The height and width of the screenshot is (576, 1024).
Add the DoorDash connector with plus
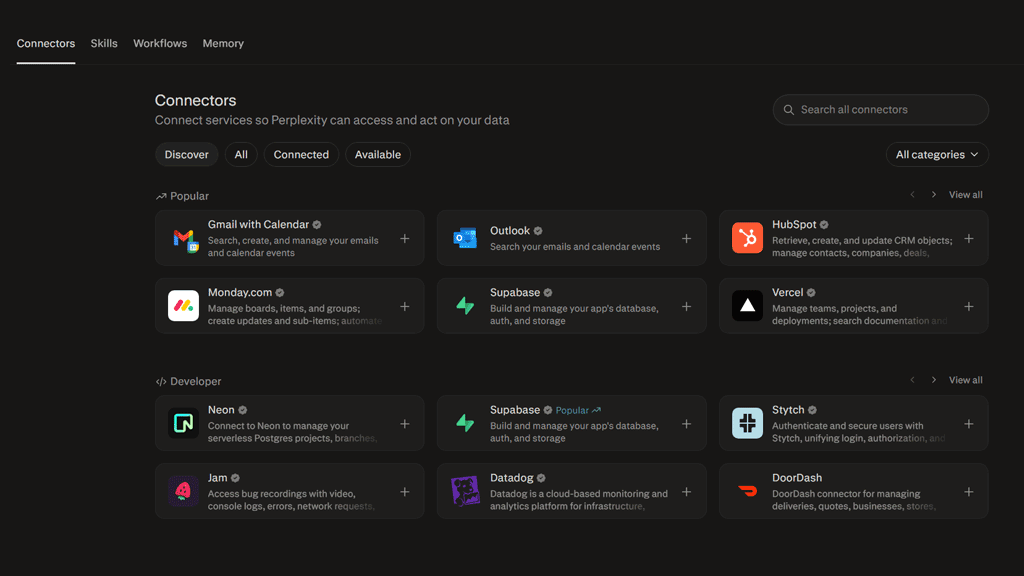coord(969,492)
